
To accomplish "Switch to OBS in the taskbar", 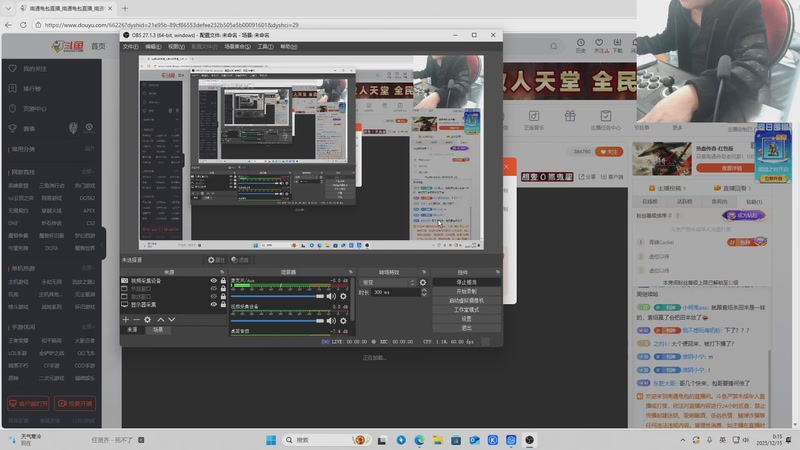I will (530, 440).
